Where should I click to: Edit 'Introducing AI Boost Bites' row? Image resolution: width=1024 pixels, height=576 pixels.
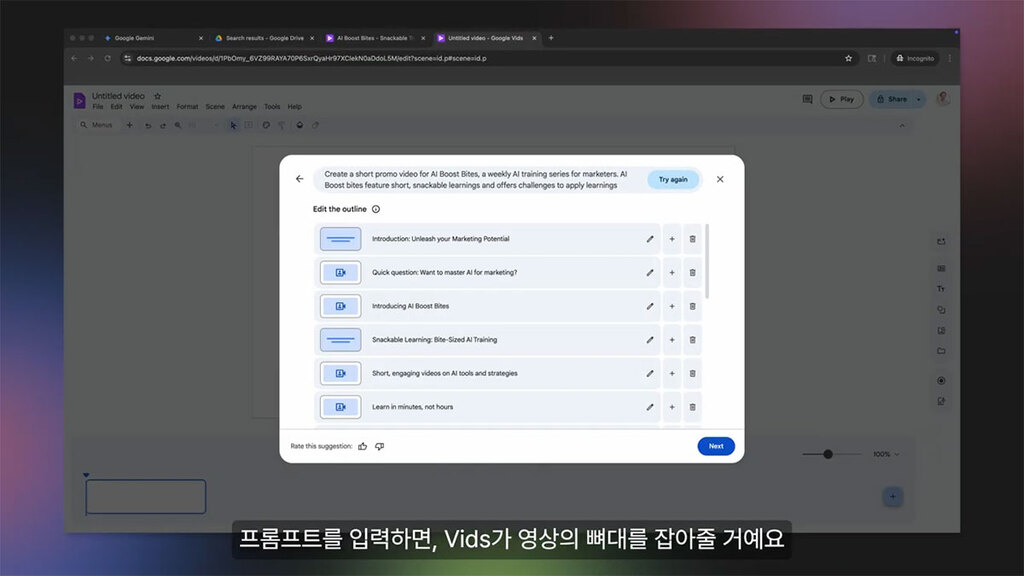(x=650, y=306)
